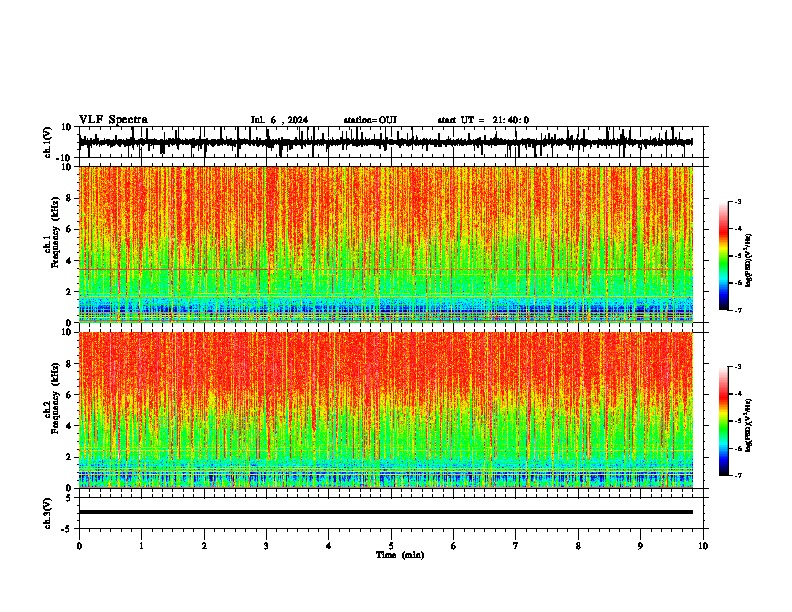Click the "ch.3(V)" bottom panel axis label
The width and height of the screenshot is (792, 612).
click(x=48, y=513)
